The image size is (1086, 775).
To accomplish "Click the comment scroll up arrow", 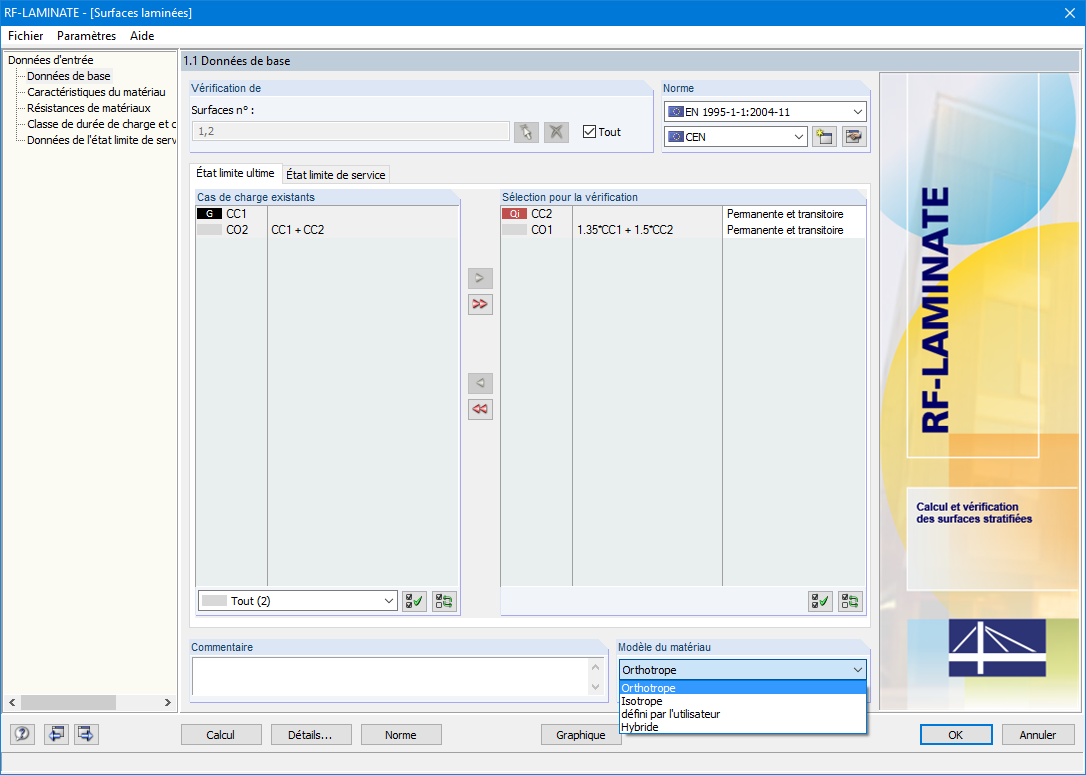I will point(596,667).
